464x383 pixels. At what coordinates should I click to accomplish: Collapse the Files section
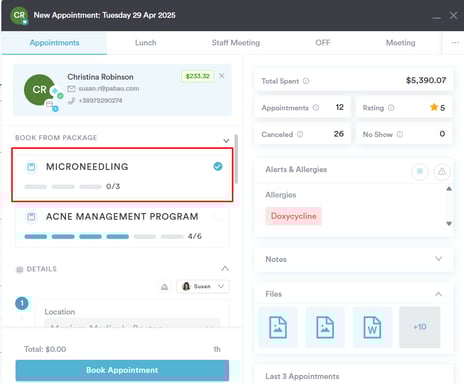click(x=438, y=294)
